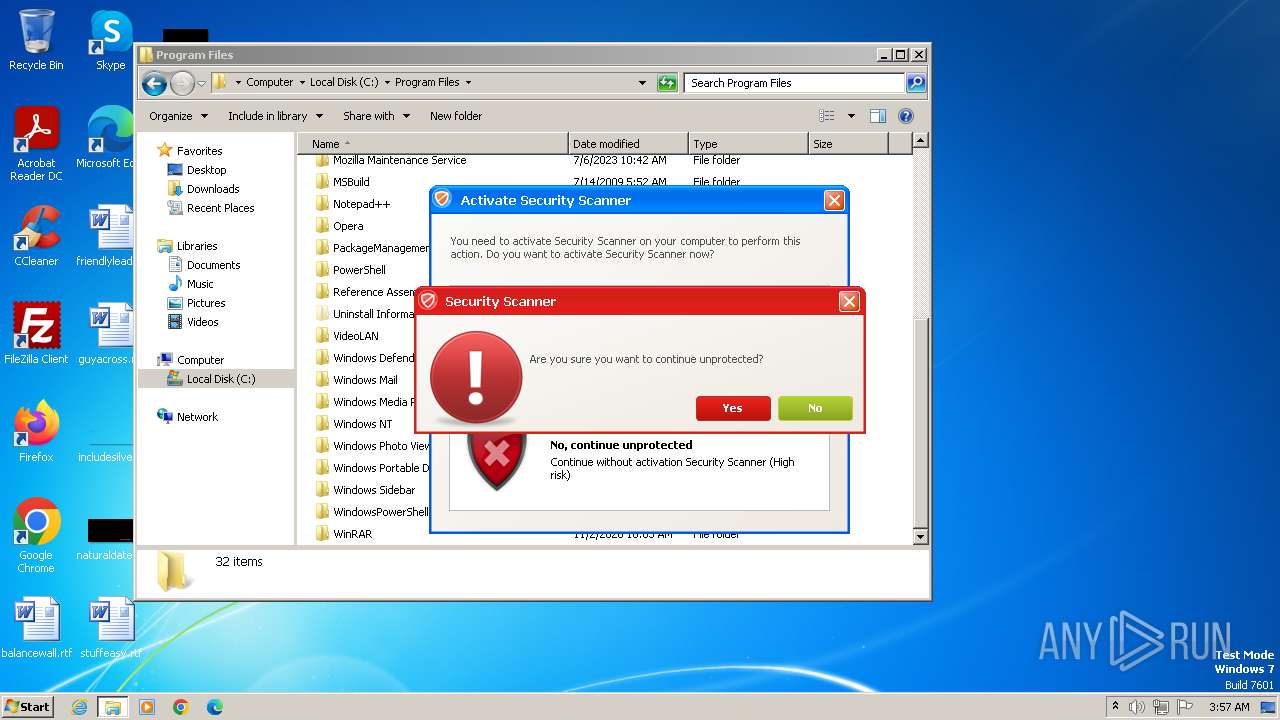Select the MSBuild folder
The image size is (1280, 720).
point(351,182)
